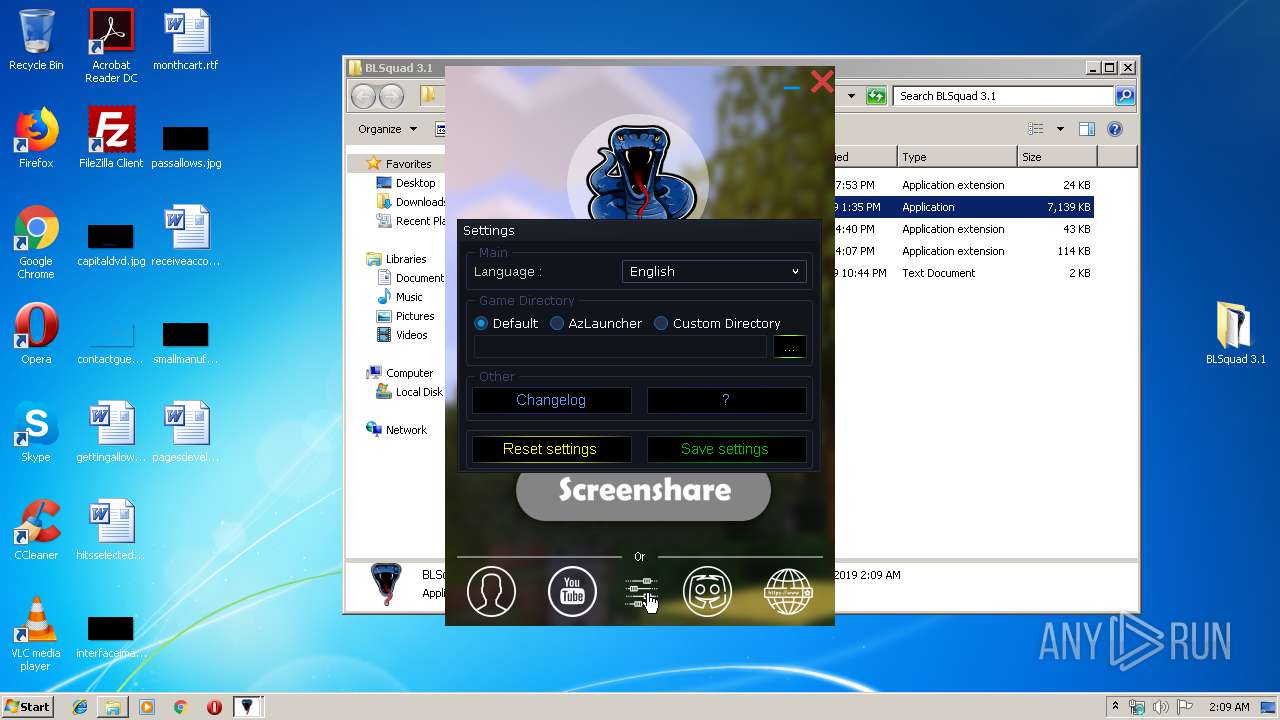Open the website globe icon

click(788, 591)
